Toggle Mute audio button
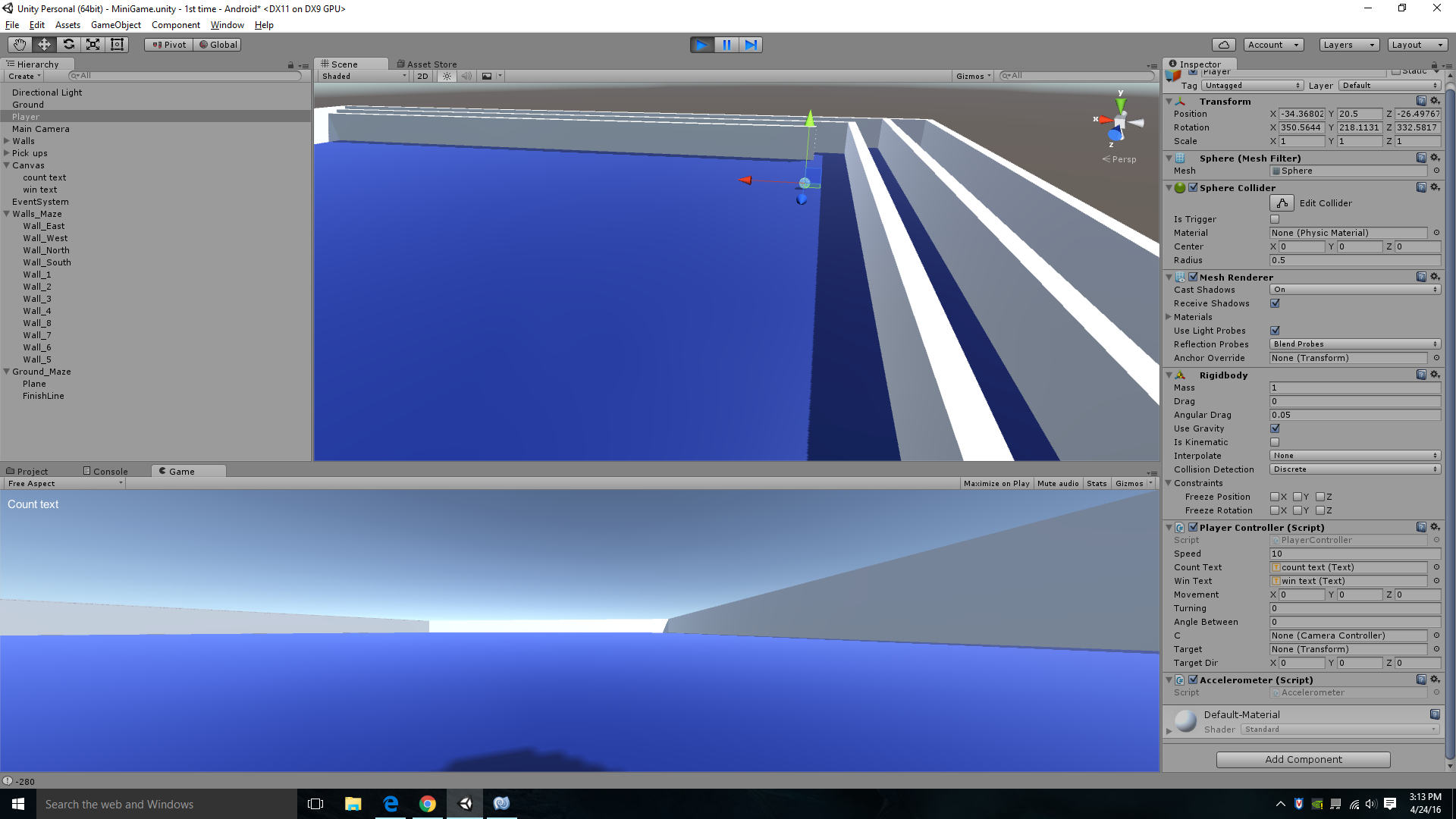This screenshot has width=1456, height=819. click(1058, 483)
